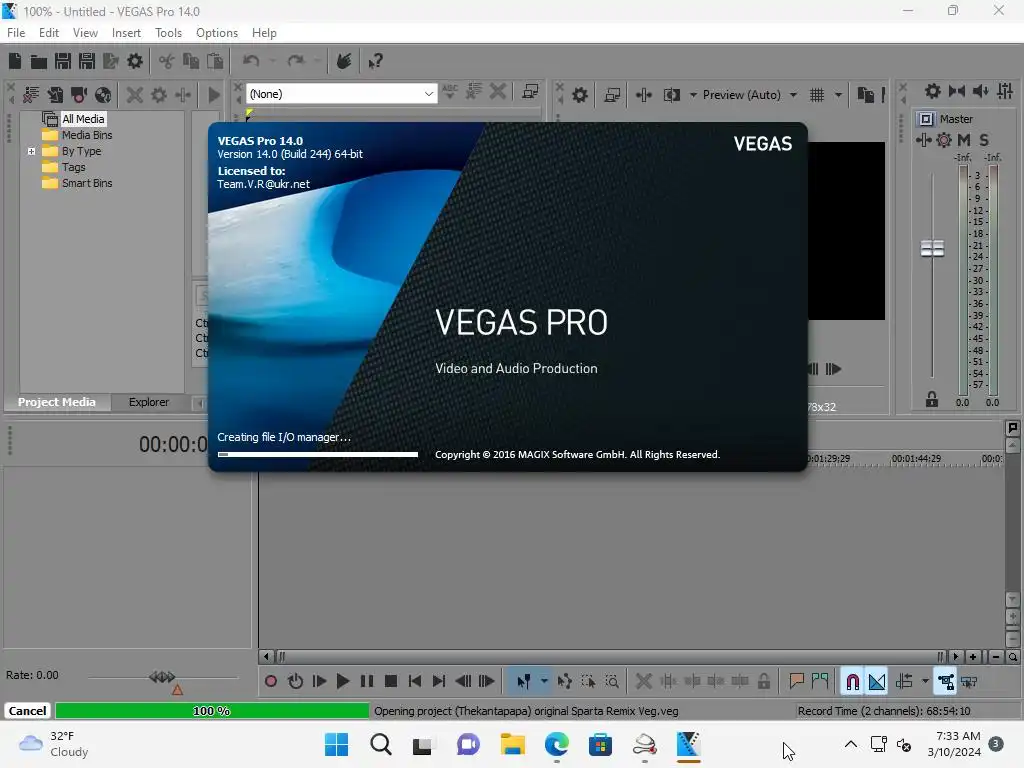This screenshot has width=1024, height=768.
Task: Toggle Enable Snapping magnet icon
Action: coord(852,682)
